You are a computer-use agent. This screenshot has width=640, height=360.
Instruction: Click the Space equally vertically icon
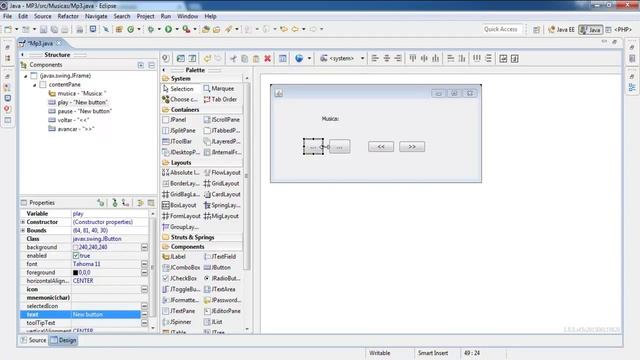click(x=488, y=58)
